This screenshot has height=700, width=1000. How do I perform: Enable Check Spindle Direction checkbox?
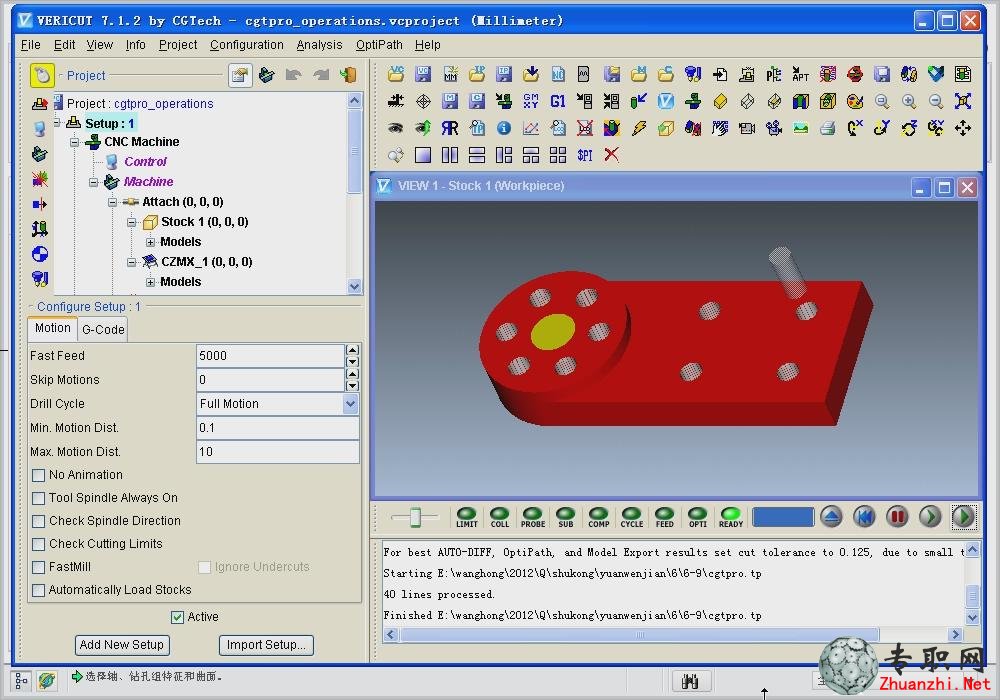point(38,521)
